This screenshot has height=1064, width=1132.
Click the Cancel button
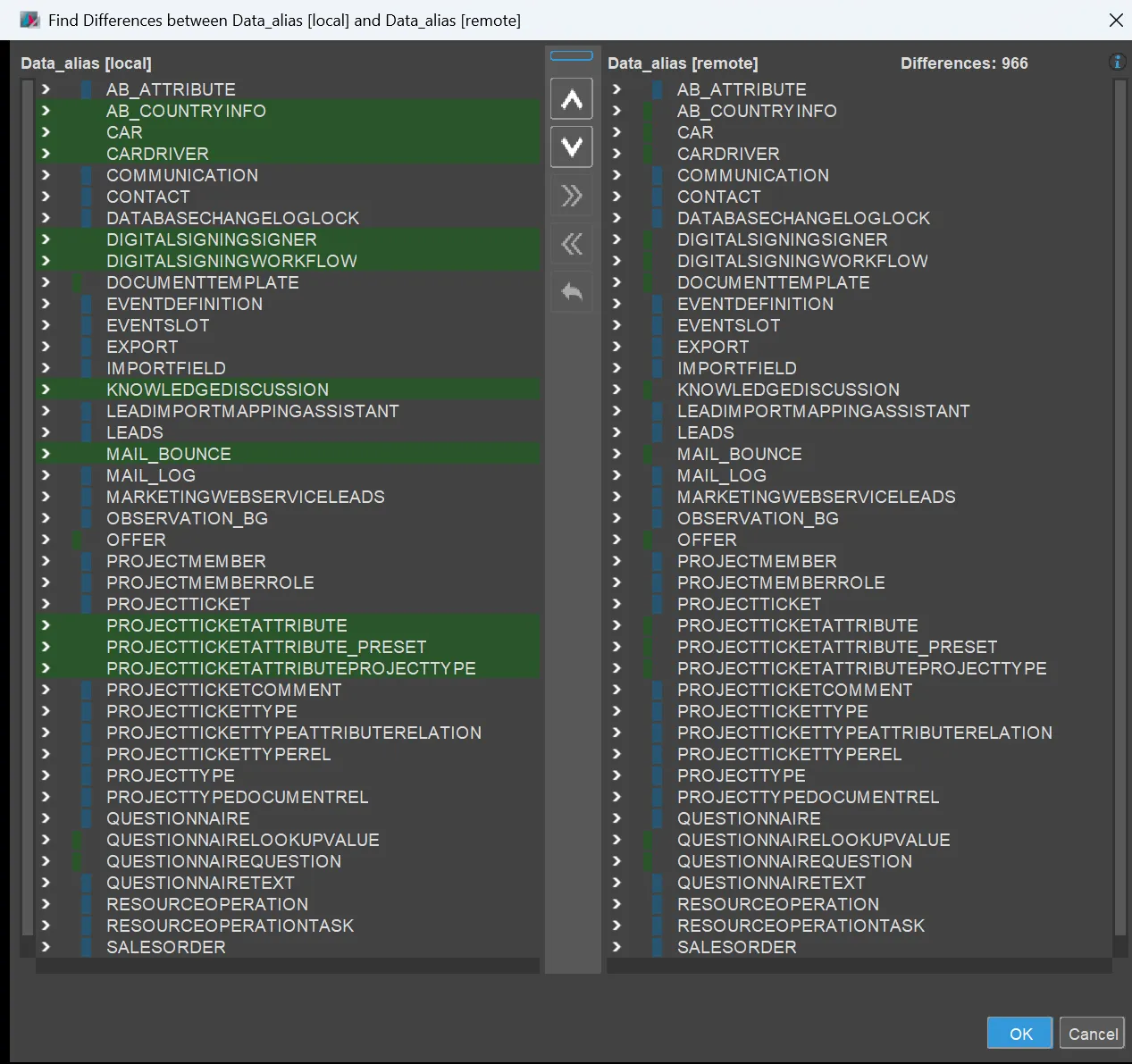(x=1092, y=1034)
